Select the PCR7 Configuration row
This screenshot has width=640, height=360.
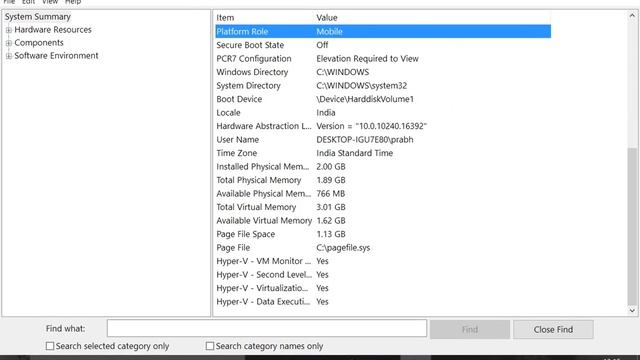click(x=383, y=58)
